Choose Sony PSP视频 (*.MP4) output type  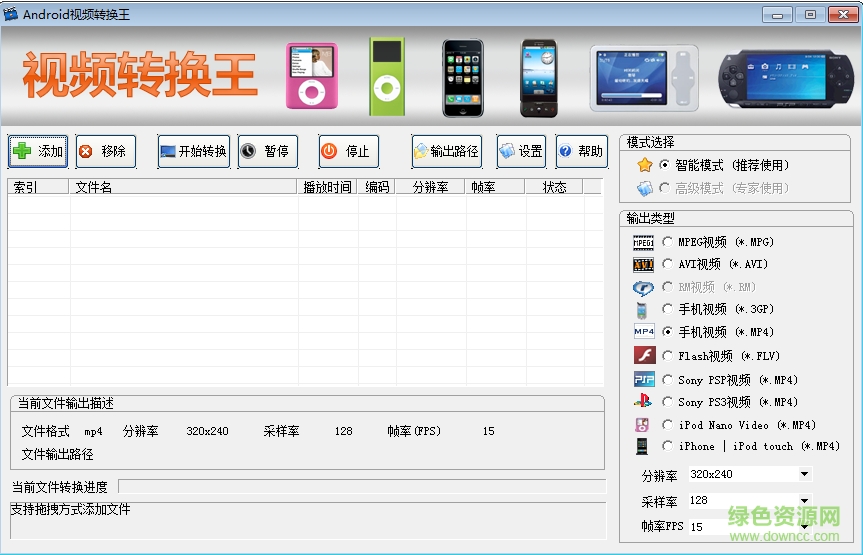(x=668, y=379)
